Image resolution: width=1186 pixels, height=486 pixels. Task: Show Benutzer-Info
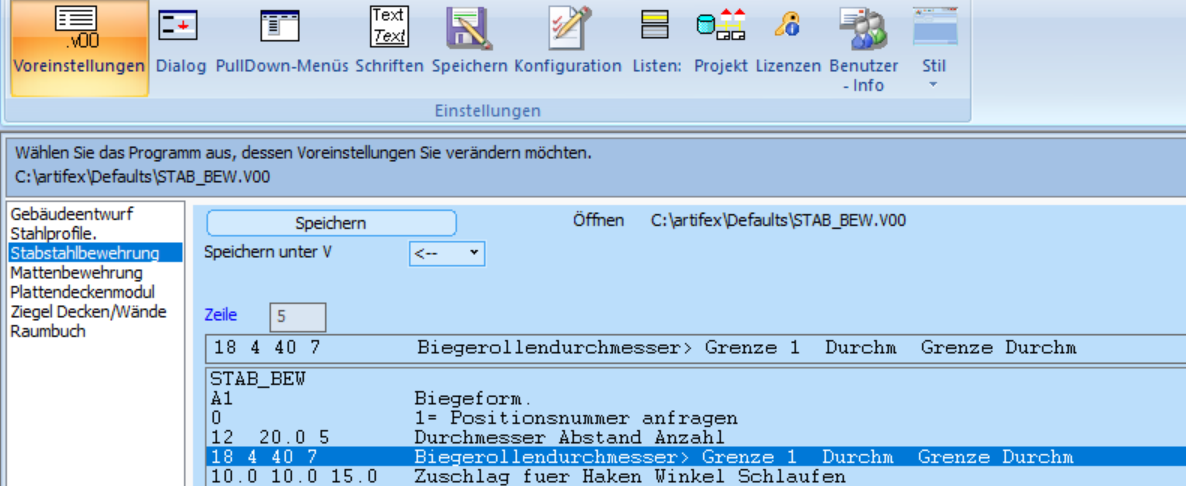coord(863,29)
